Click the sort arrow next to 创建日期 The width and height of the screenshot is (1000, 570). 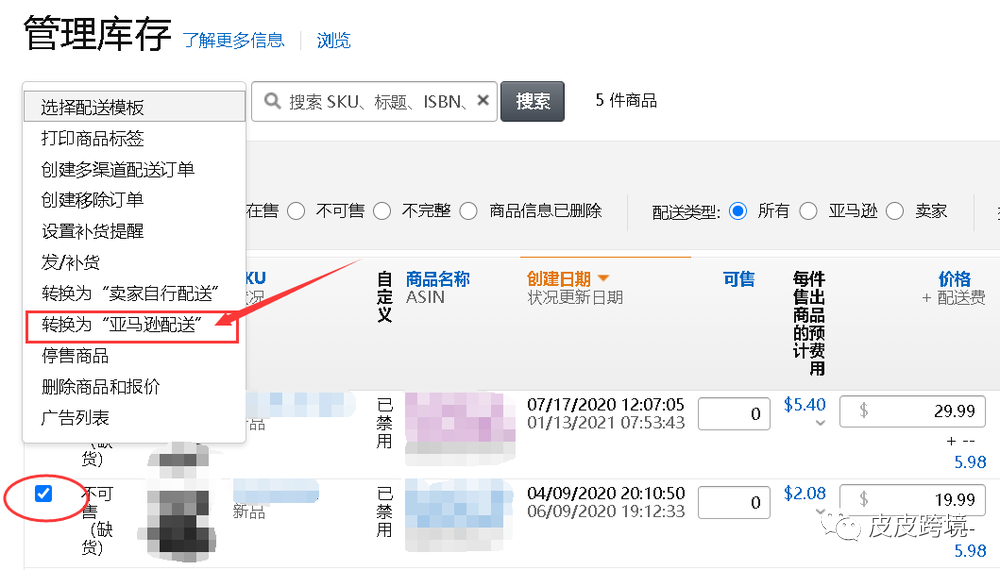click(x=603, y=278)
